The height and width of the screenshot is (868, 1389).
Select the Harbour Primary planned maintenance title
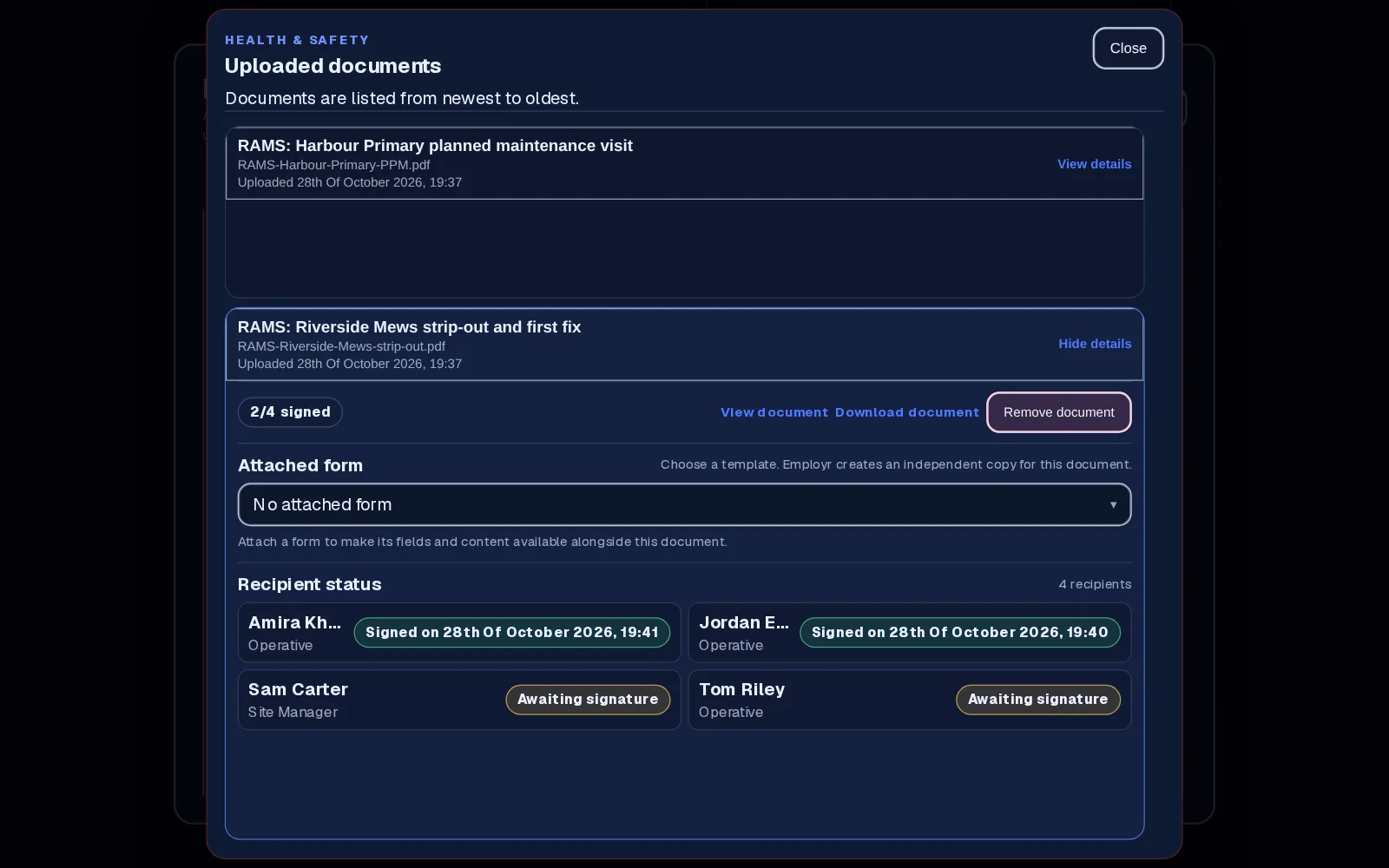point(435,146)
